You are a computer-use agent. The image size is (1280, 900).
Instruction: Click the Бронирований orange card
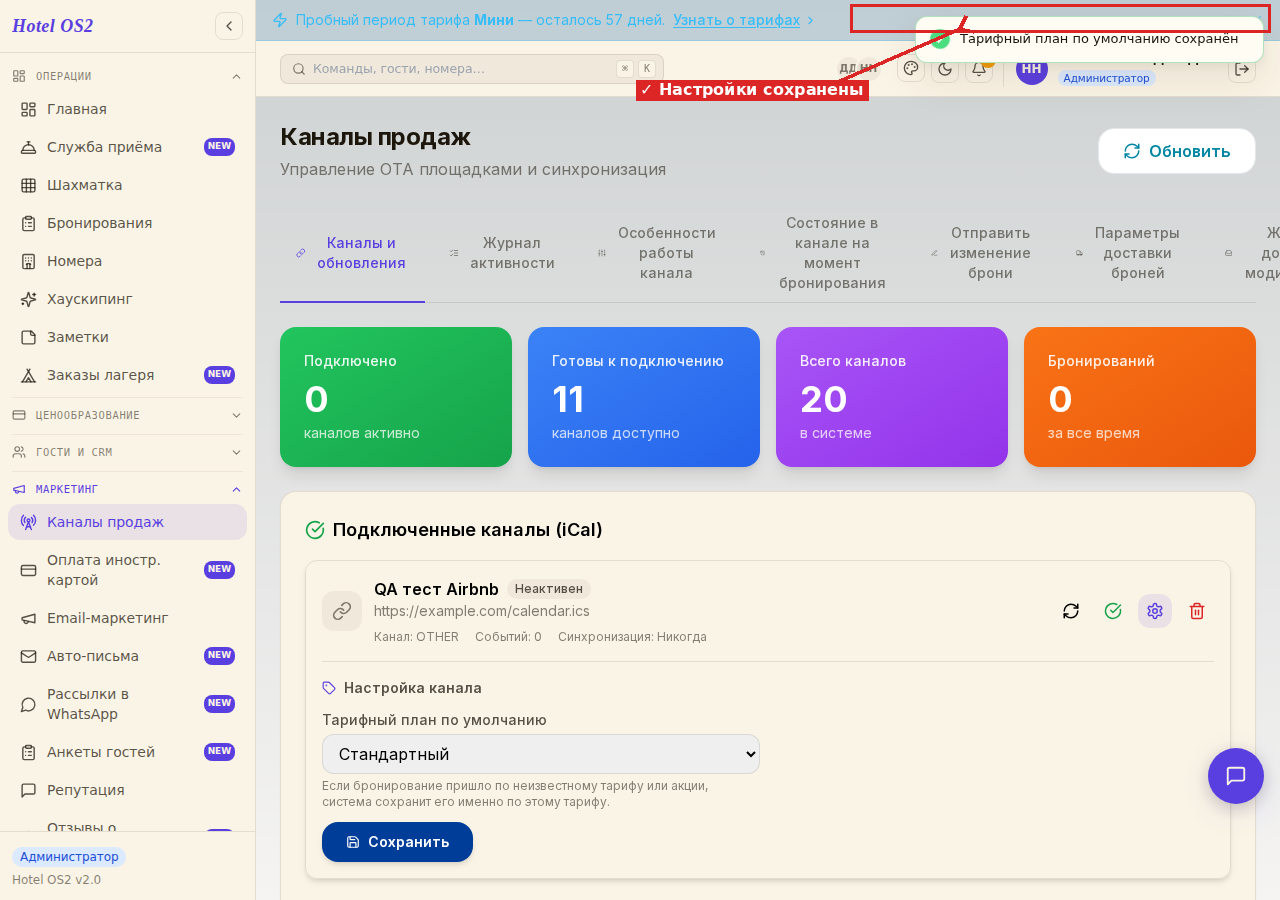click(x=1140, y=397)
